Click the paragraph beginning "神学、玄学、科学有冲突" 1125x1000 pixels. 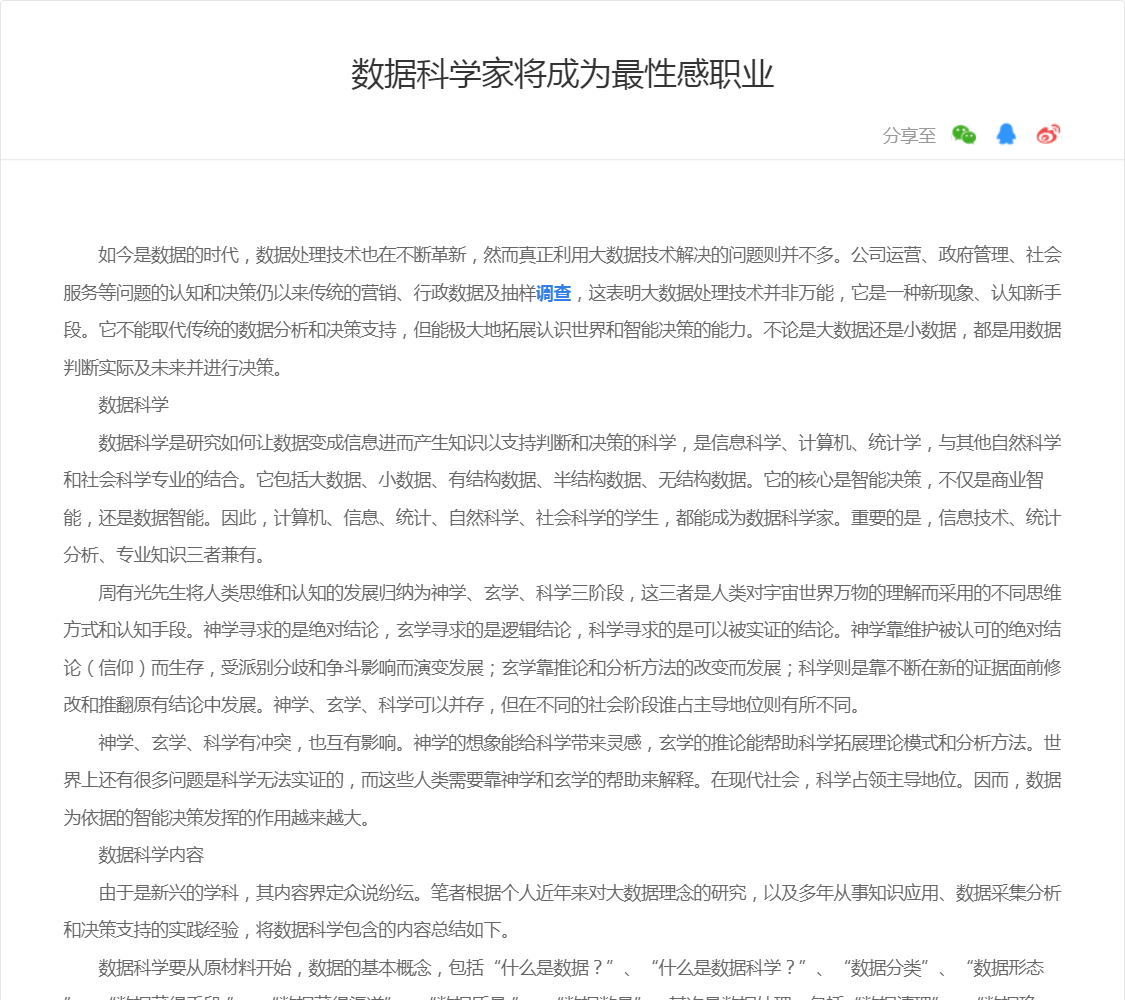click(562, 780)
